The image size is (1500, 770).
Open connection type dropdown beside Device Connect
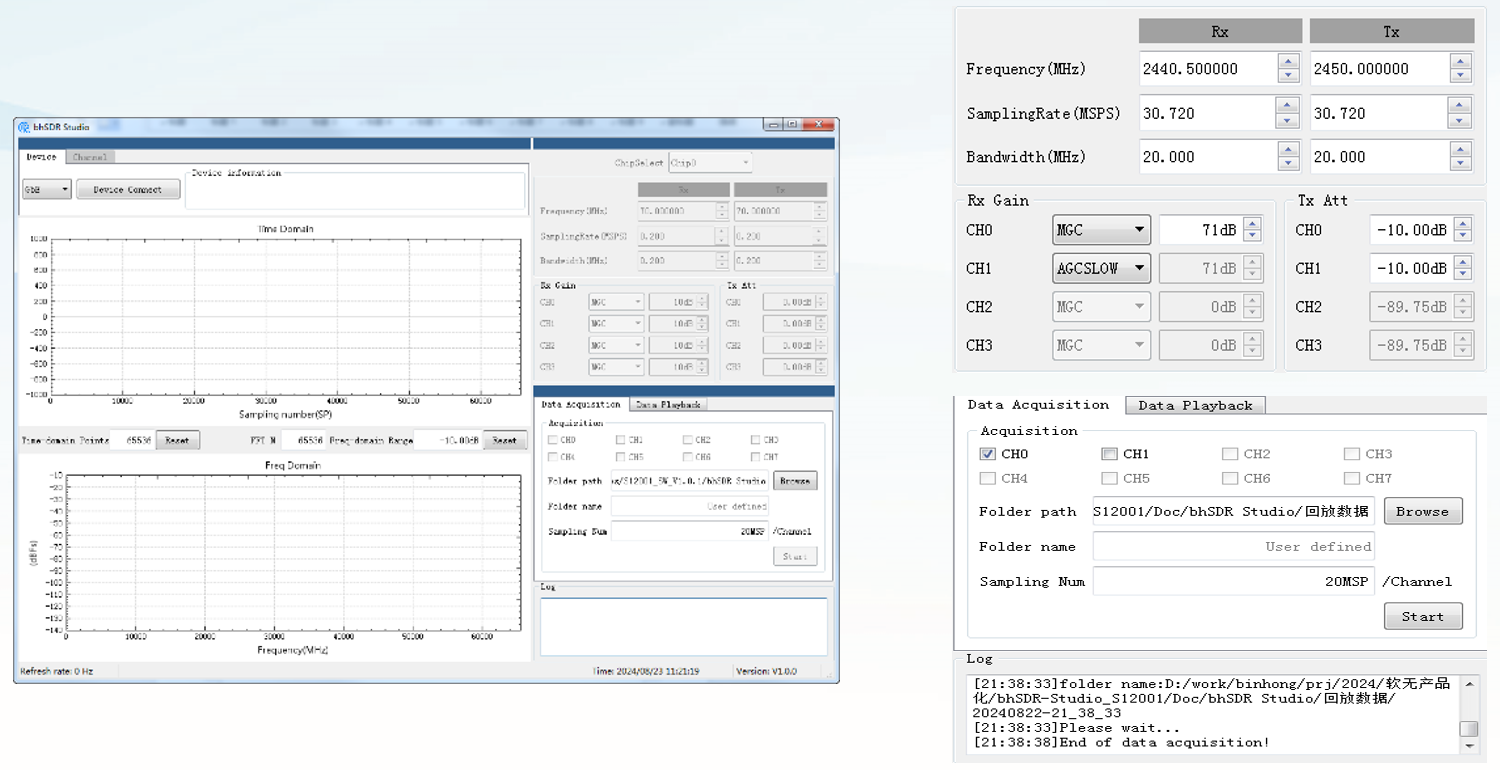click(47, 189)
